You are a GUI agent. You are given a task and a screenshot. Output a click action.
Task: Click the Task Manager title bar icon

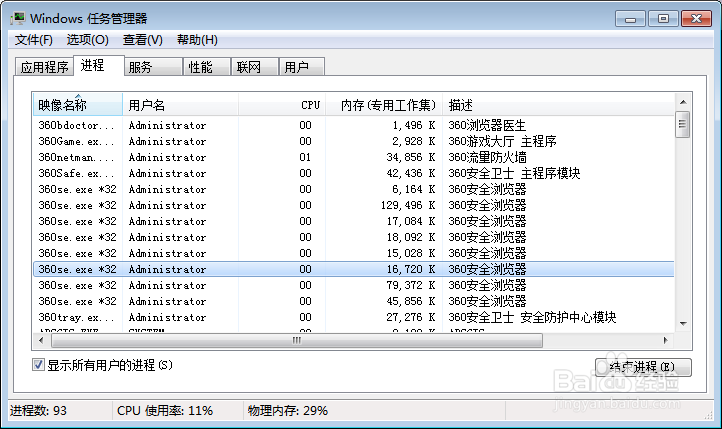coord(18,18)
